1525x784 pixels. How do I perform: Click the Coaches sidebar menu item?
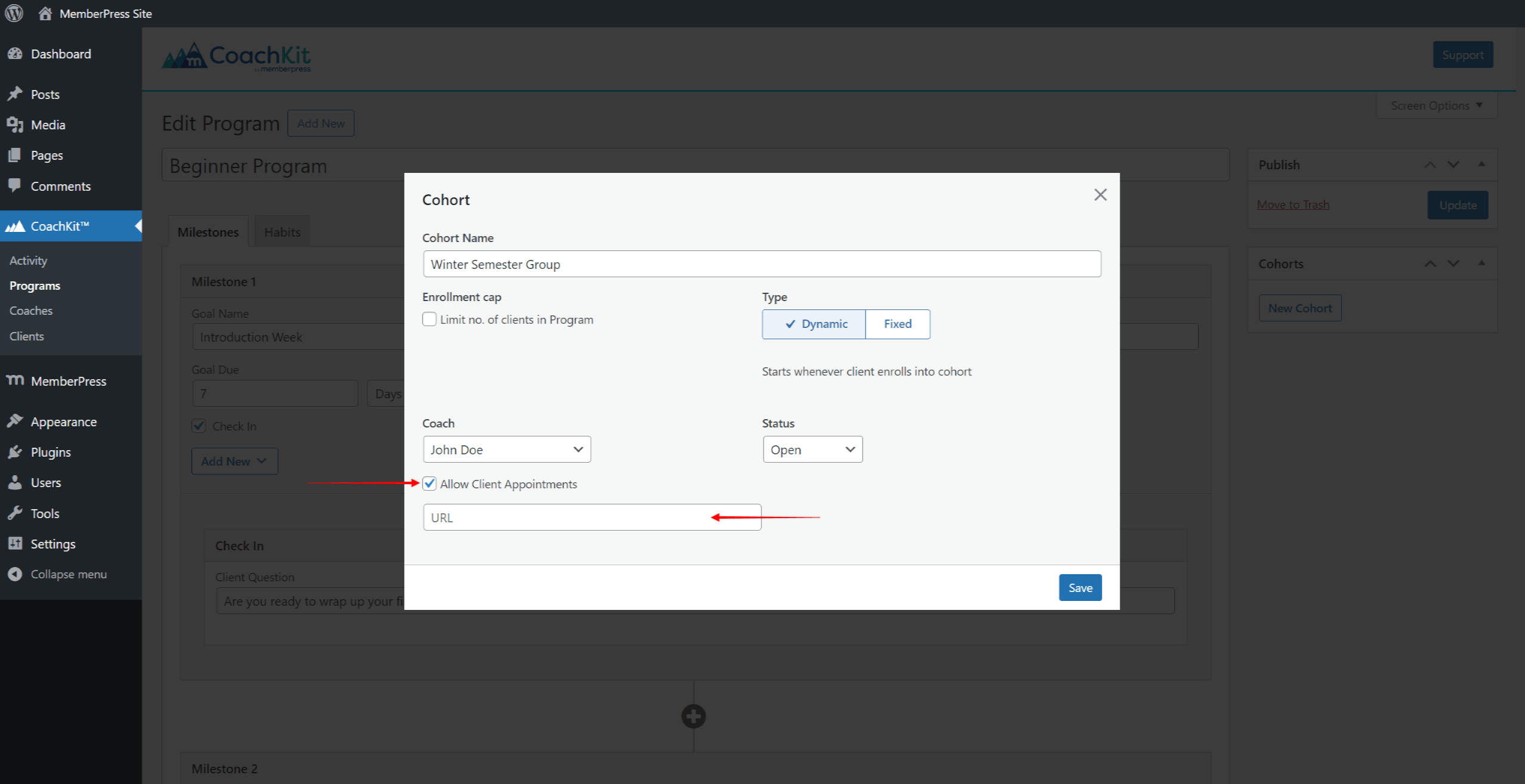point(29,310)
